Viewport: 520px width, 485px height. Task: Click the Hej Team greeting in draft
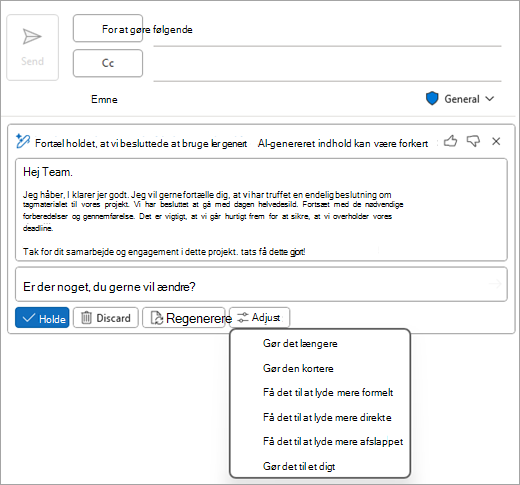tap(48, 172)
